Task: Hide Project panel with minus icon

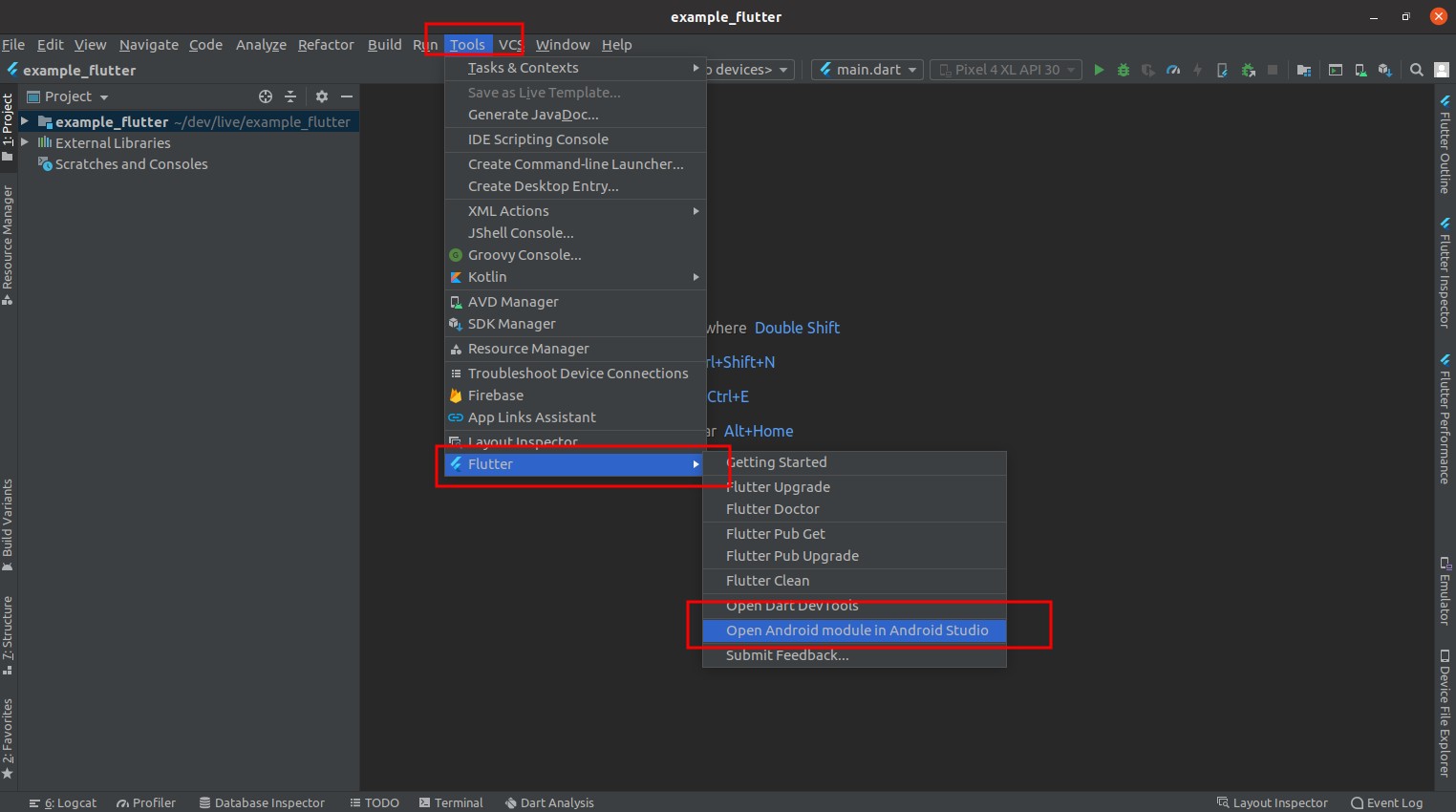Action: coord(347,96)
